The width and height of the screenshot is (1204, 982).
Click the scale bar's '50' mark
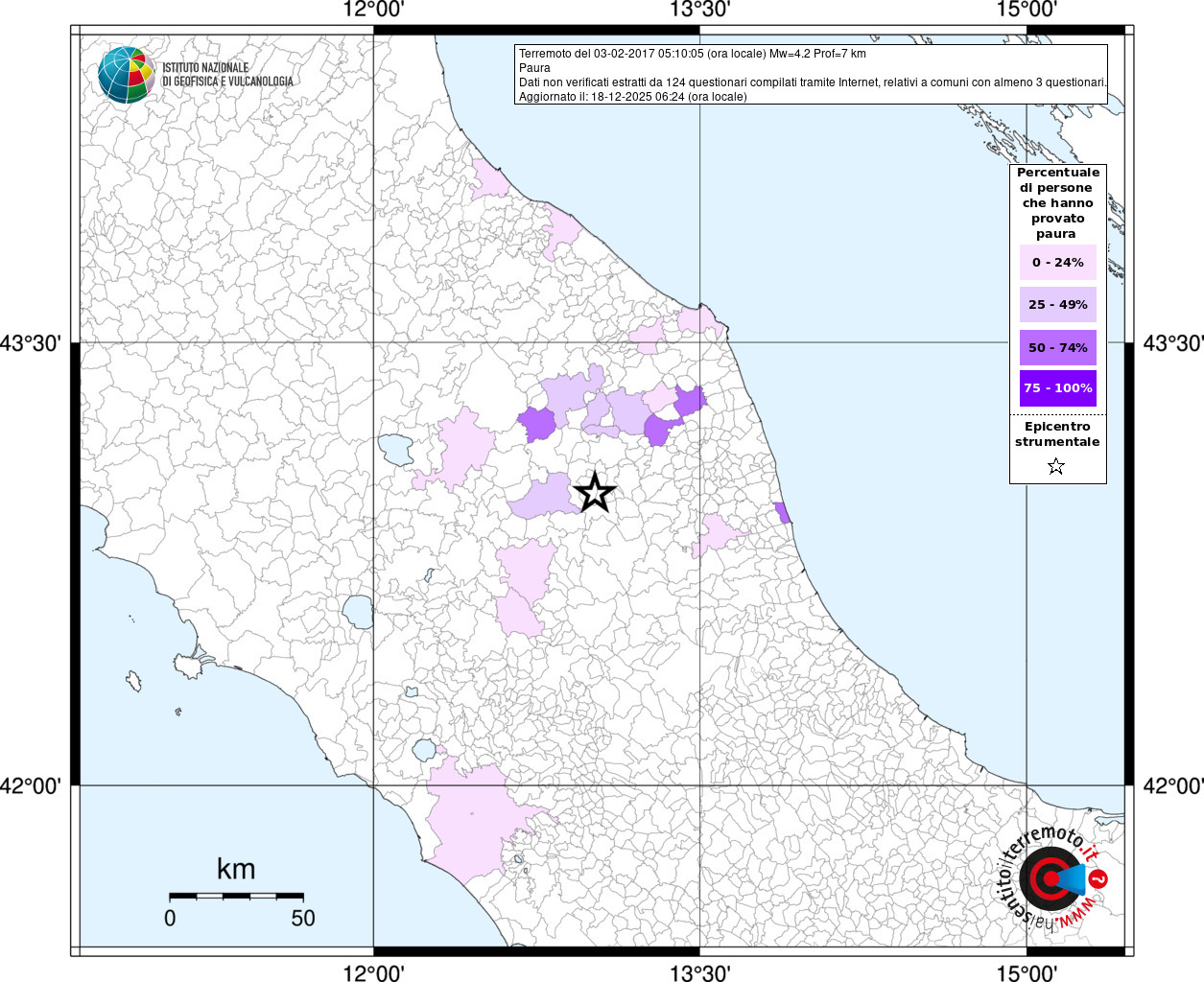tap(303, 918)
